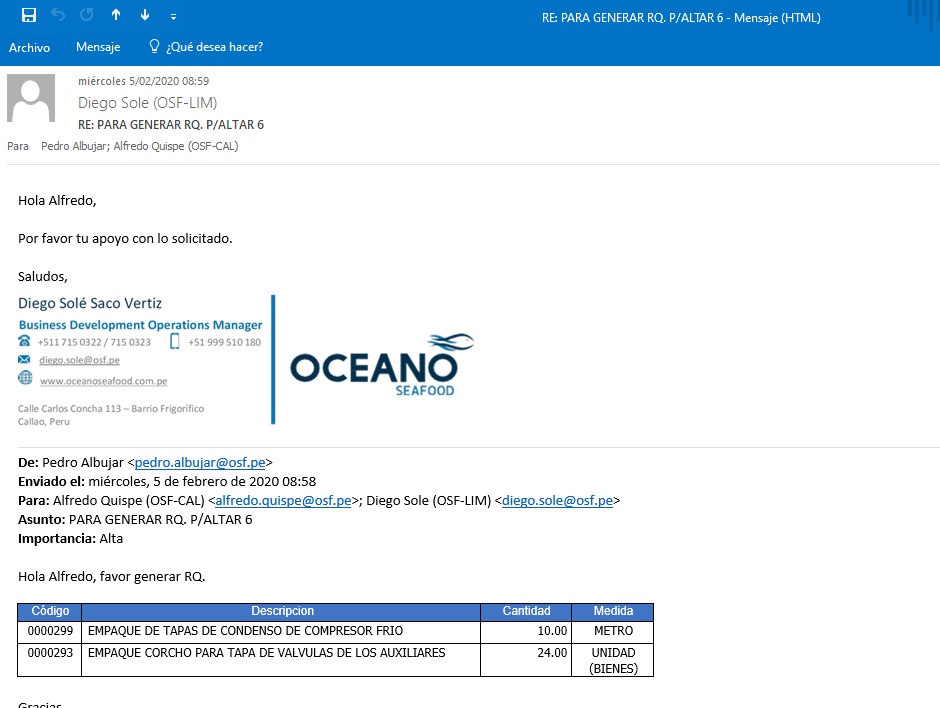Screen dimensions: 940x708
Task: Click the Descripcion table header cell
Action: (x=281, y=611)
